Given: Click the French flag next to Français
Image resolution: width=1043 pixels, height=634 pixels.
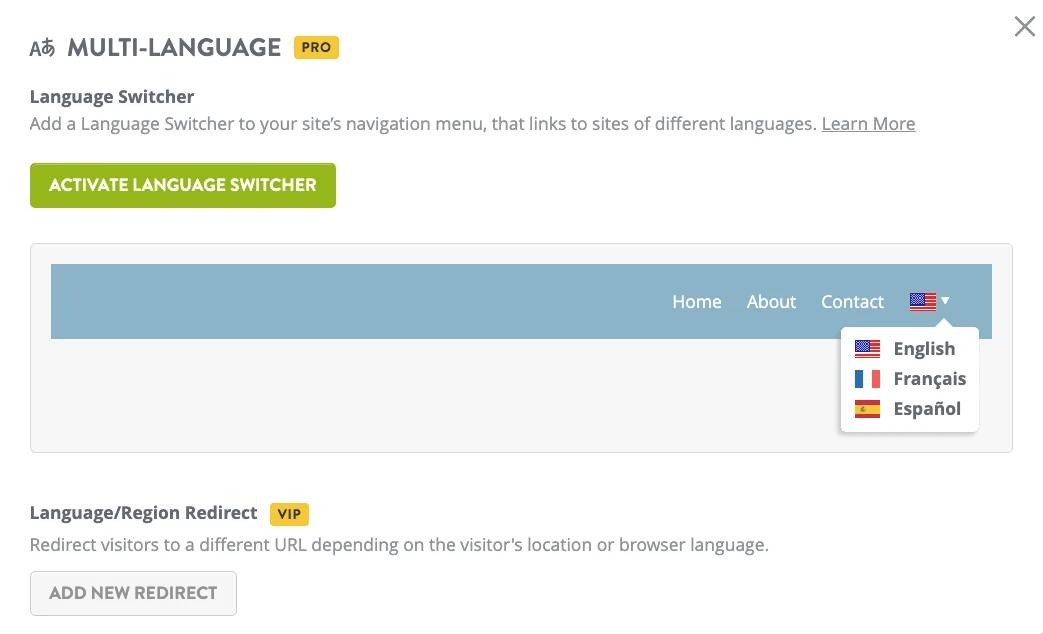Looking at the screenshot, I should coord(866,378).
